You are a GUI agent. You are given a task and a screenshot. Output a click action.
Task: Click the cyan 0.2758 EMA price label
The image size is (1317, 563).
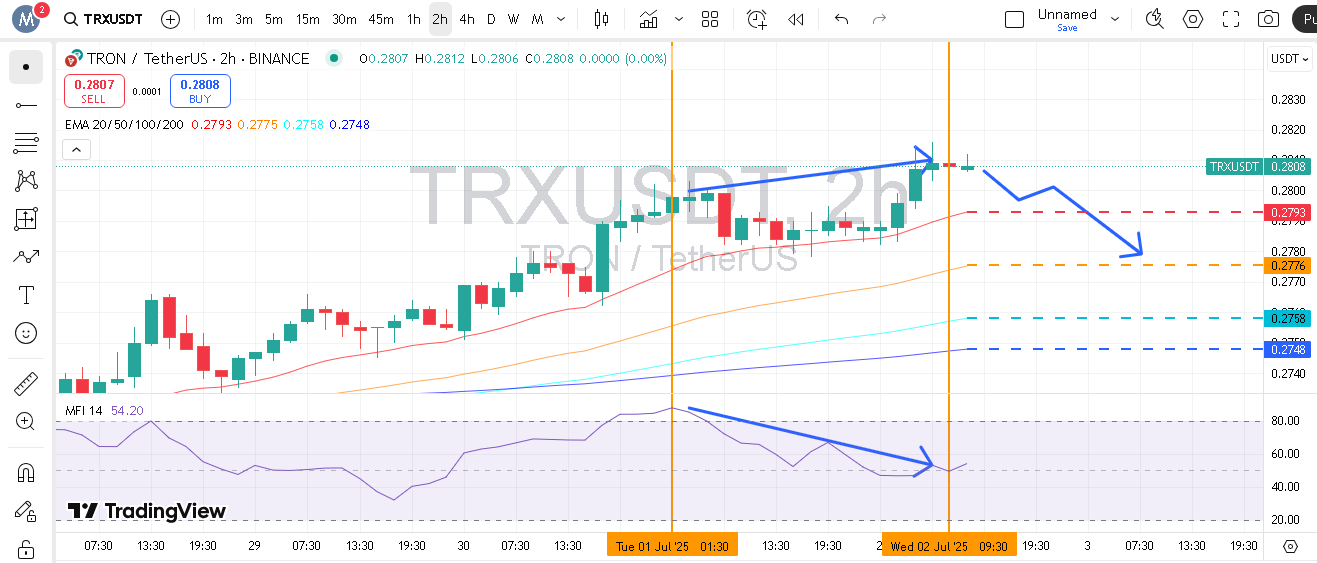point(1287,318)
